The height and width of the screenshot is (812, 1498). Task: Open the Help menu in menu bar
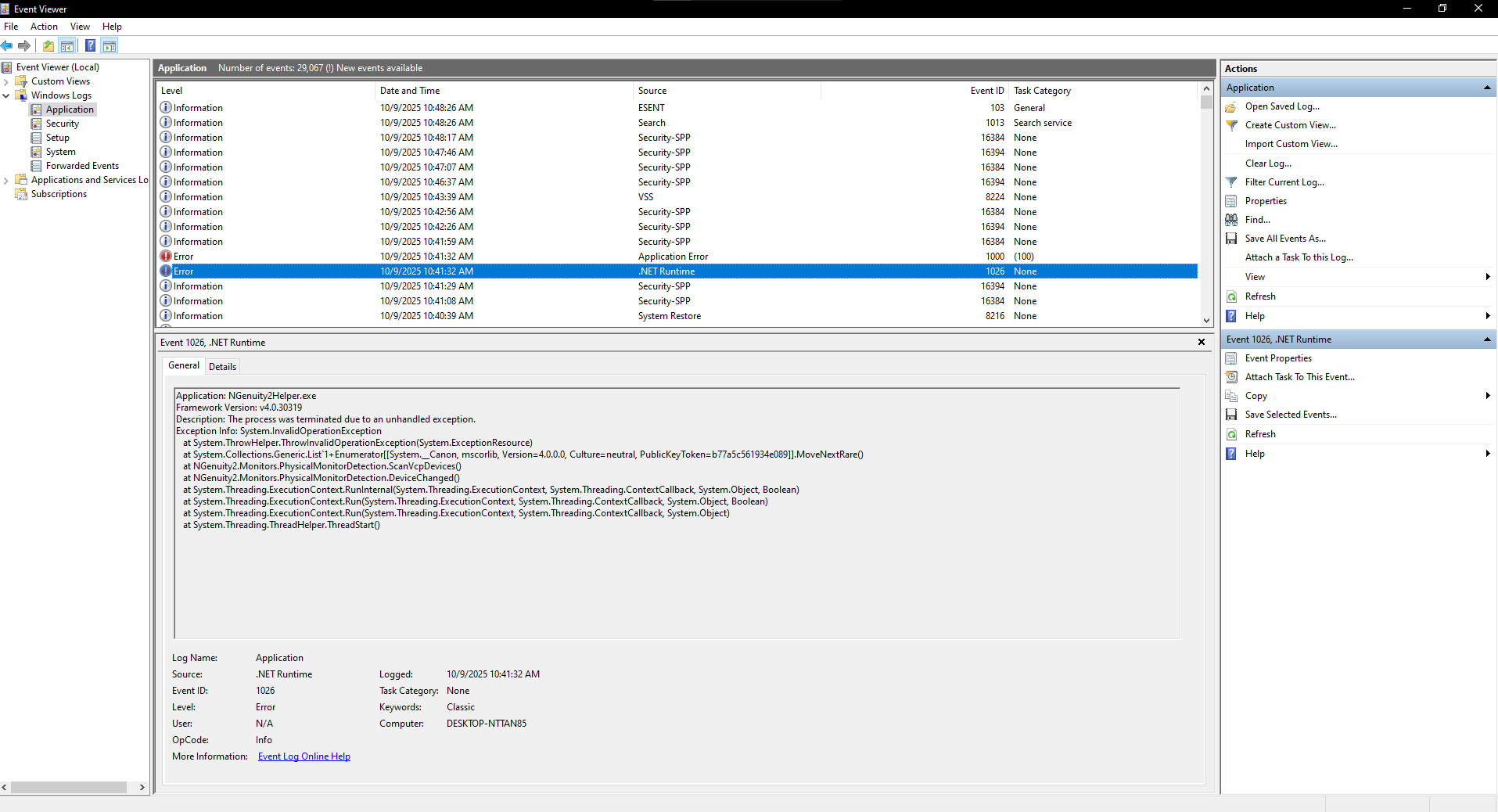[x=112, y=27]
